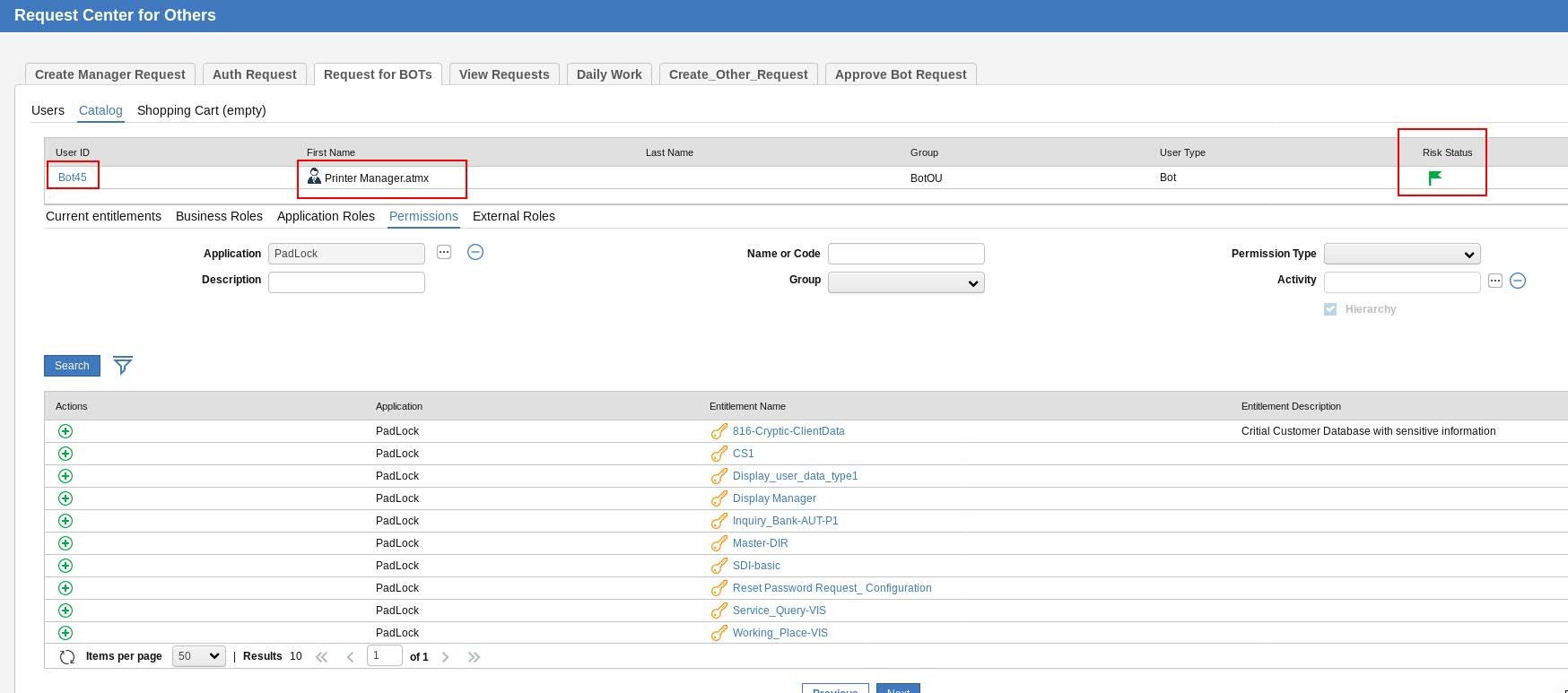1568x693 pixels.
Task: Open the Permission Type dropdown
Action: click(x=1402, y=255)
